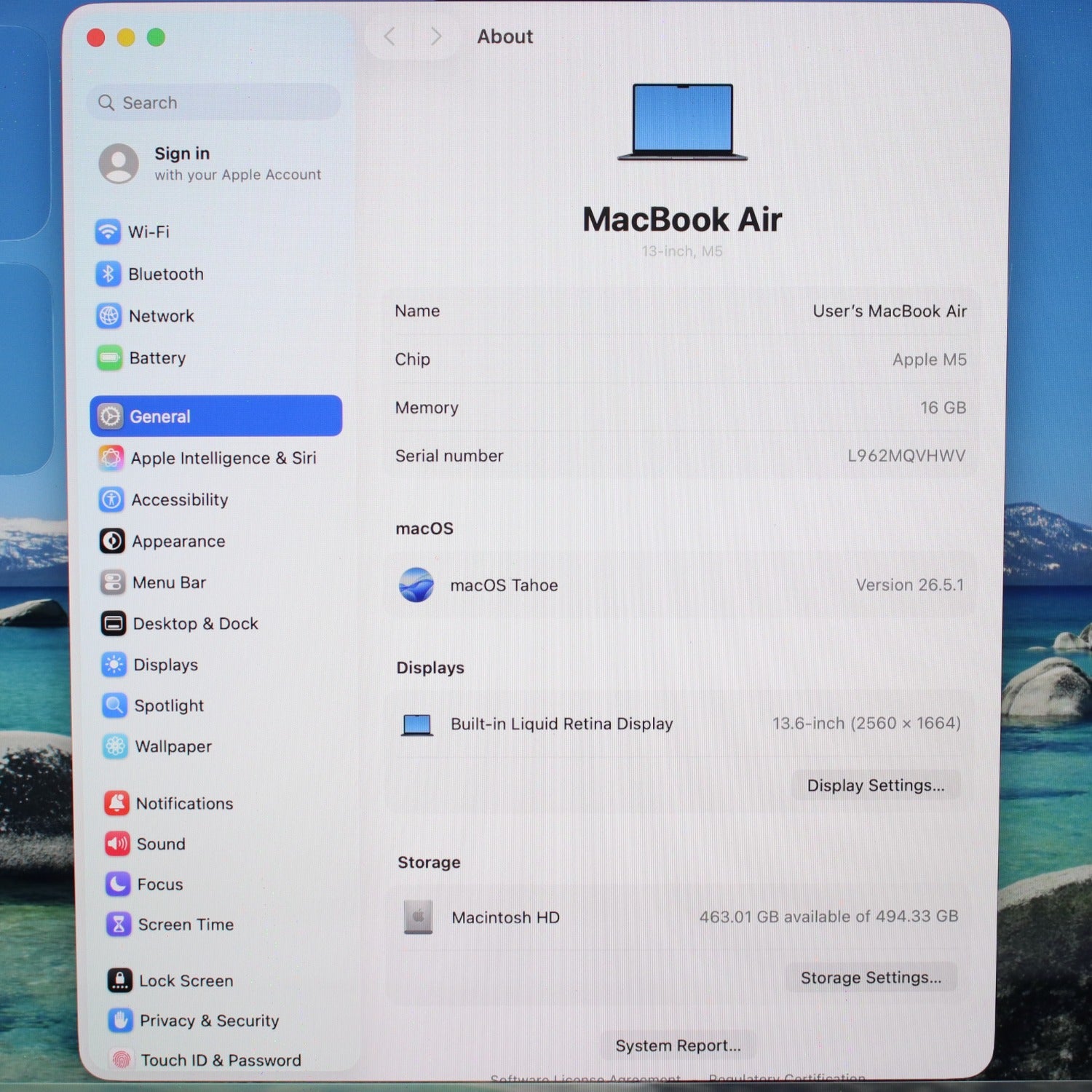The height and width of the screenshot is (1092, 1092).
Task: Click the serial number "L962MQVHWV"
Action: pos(906,456)
